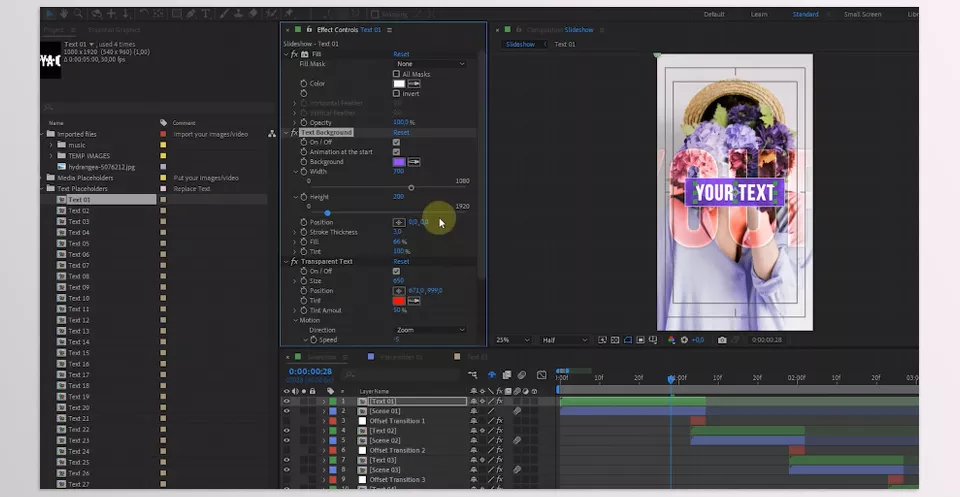This screenshot has width=960, height=497.
Task: Select the Rectangle shape tool
Action: click(x=176, y=13)
